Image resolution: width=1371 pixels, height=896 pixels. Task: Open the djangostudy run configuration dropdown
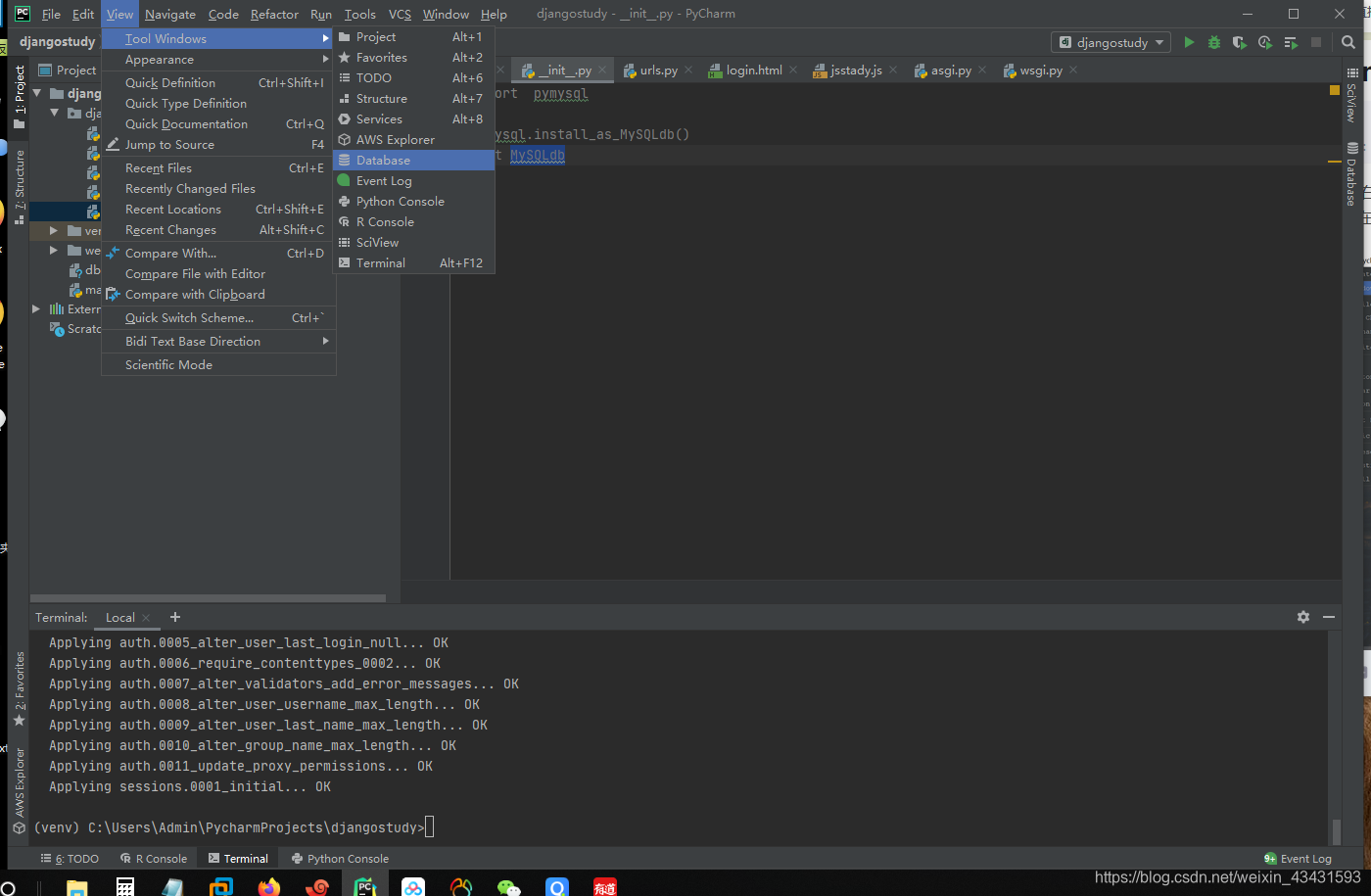pos(1111,42)
